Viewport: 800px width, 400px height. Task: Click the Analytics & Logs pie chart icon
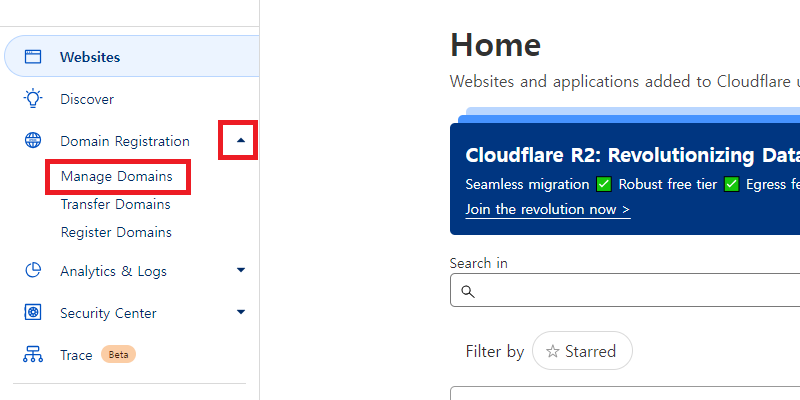[33, 270]
